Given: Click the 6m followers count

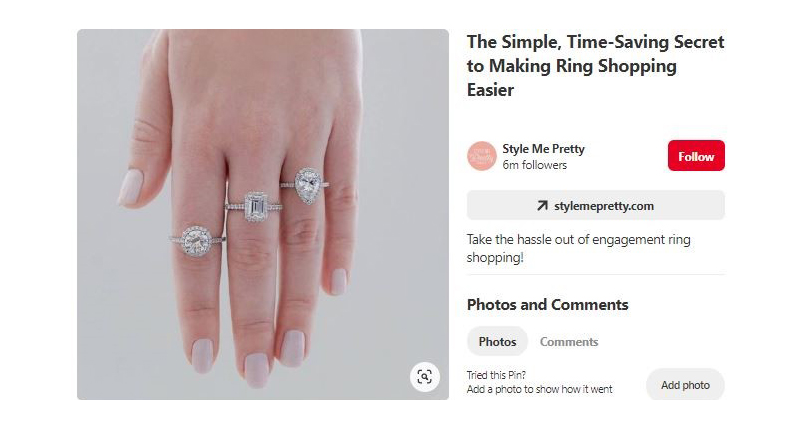Looking at the screenshot, I should point(534,165).
